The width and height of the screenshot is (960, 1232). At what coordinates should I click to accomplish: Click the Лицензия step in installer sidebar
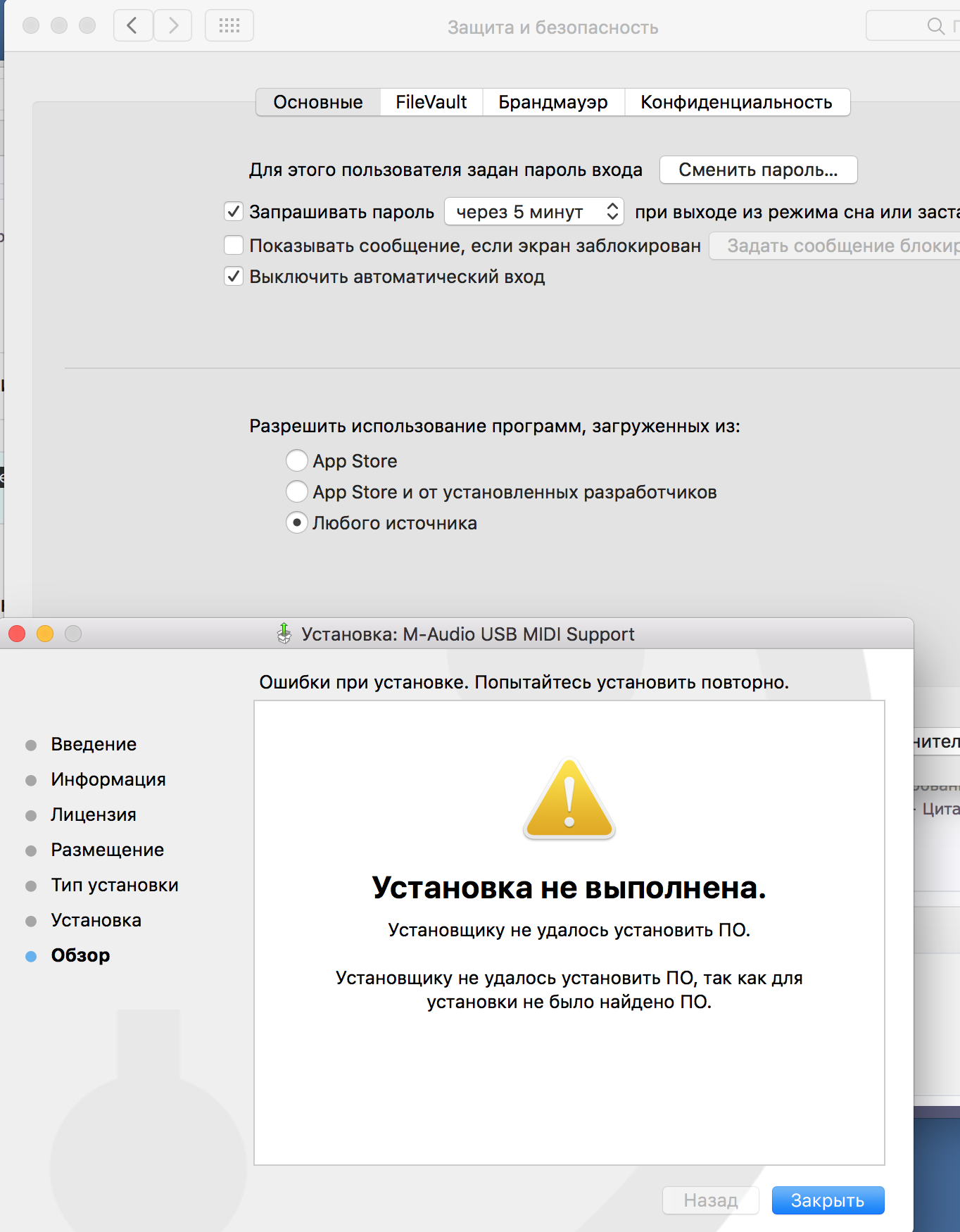(94, 815)
